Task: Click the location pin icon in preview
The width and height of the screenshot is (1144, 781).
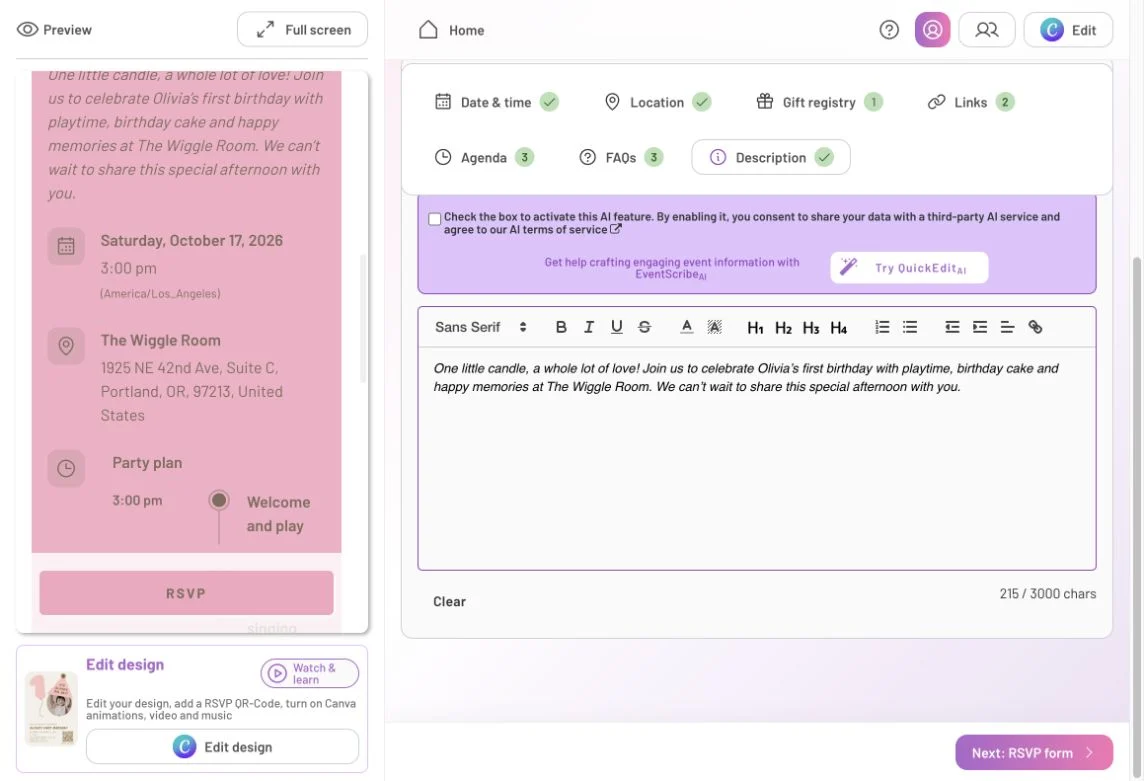Action: tap(66, 346)
